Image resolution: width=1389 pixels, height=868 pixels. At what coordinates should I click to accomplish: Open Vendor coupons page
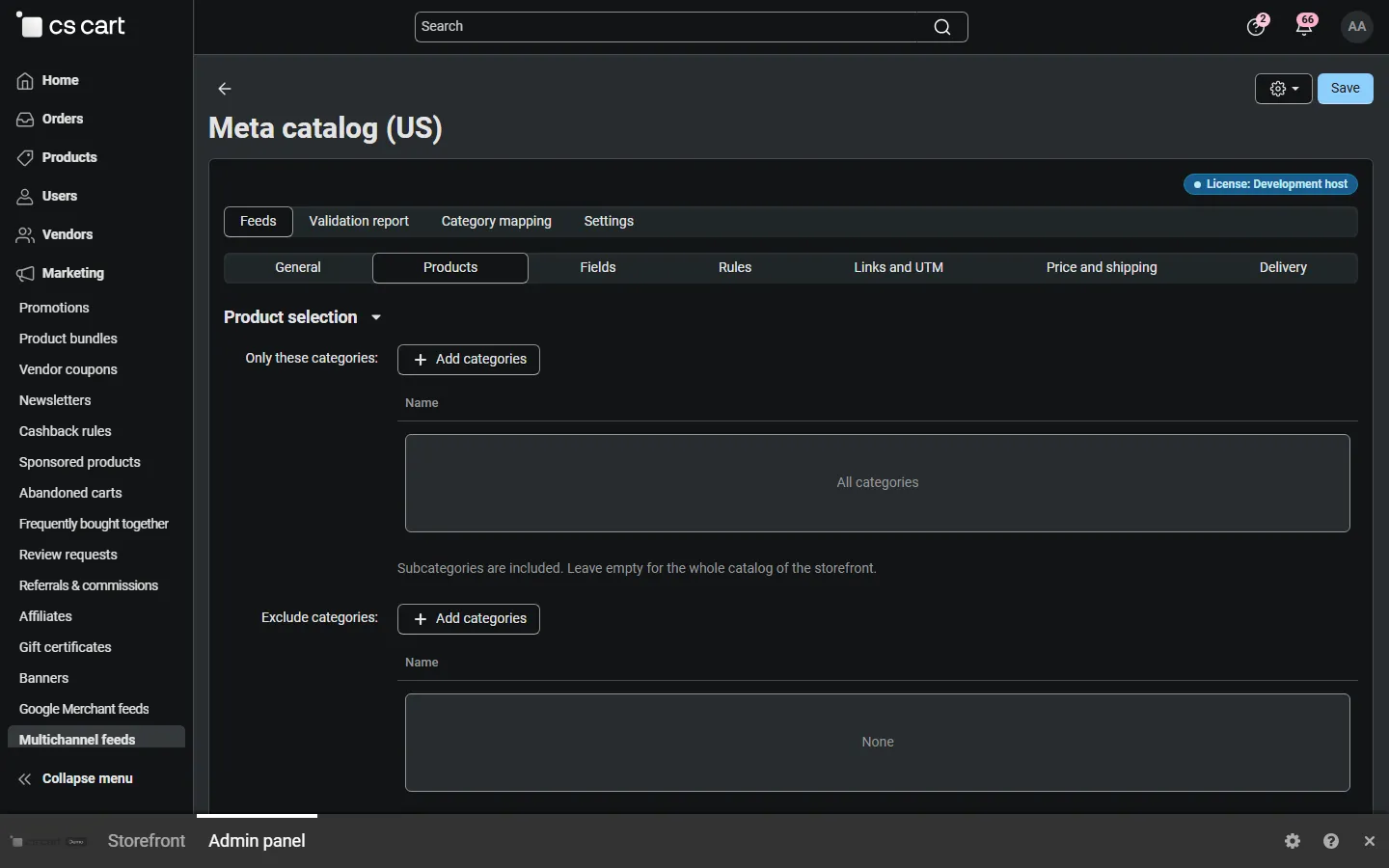pyautogui.click(x=68, y=370)
